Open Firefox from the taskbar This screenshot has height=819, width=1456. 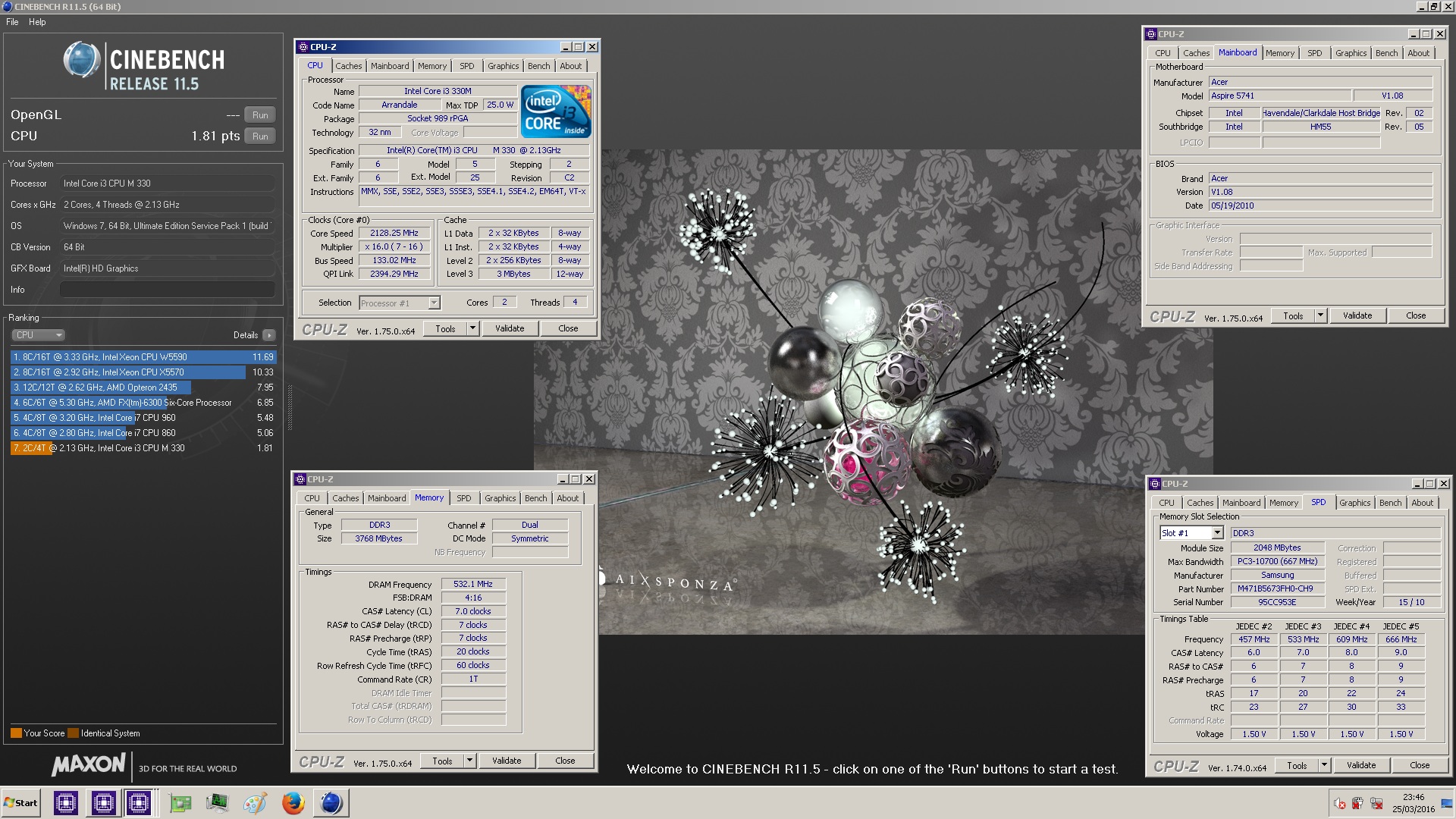[293, 803]
